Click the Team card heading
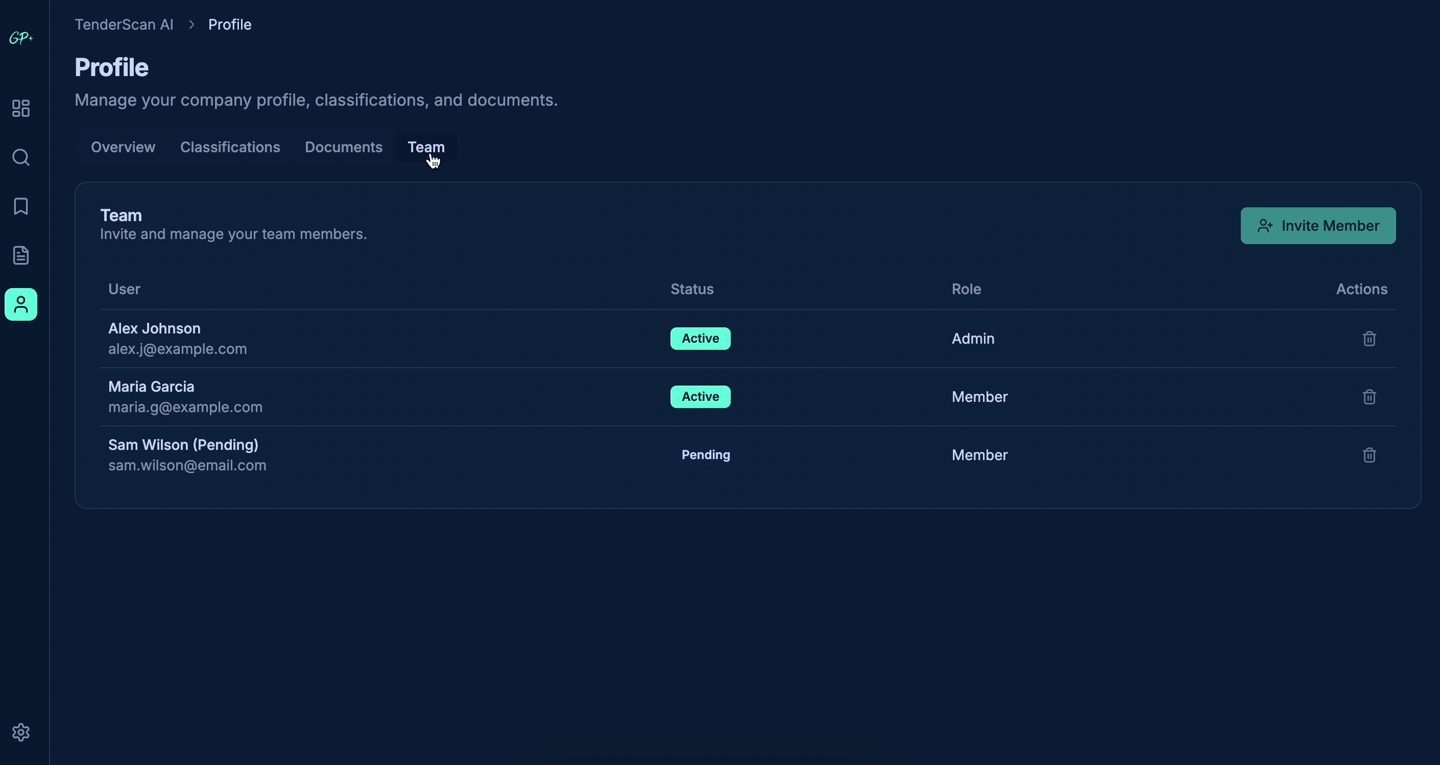This screenshot has width=1440, height=765. click(121, 215)
